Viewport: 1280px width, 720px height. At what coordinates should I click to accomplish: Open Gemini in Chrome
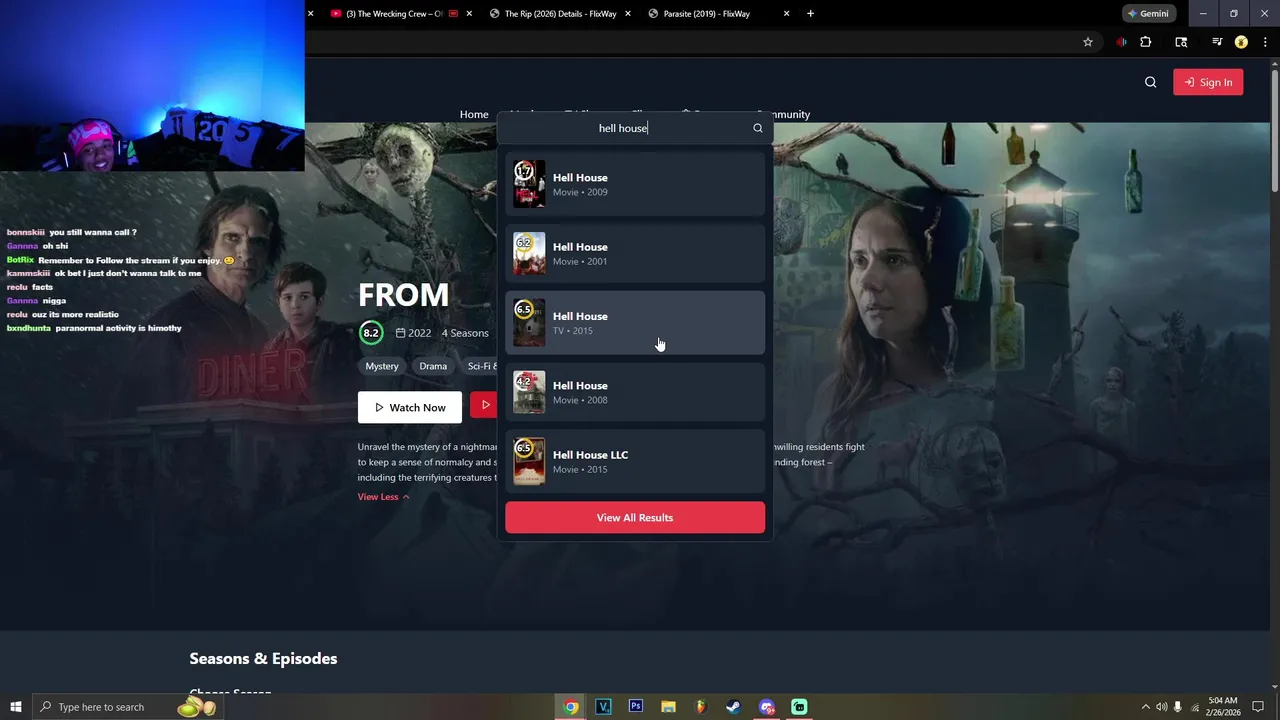tap(1147, 14)
